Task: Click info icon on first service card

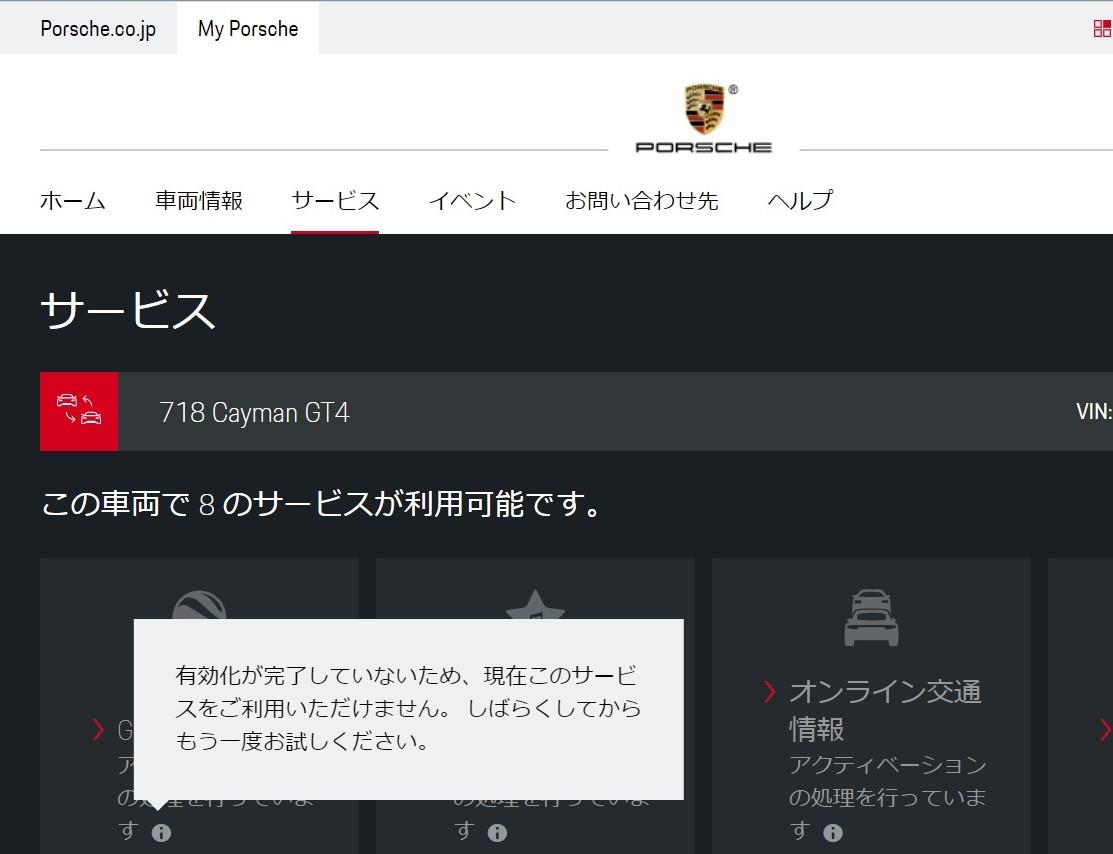Action: [x=161, y=832]
